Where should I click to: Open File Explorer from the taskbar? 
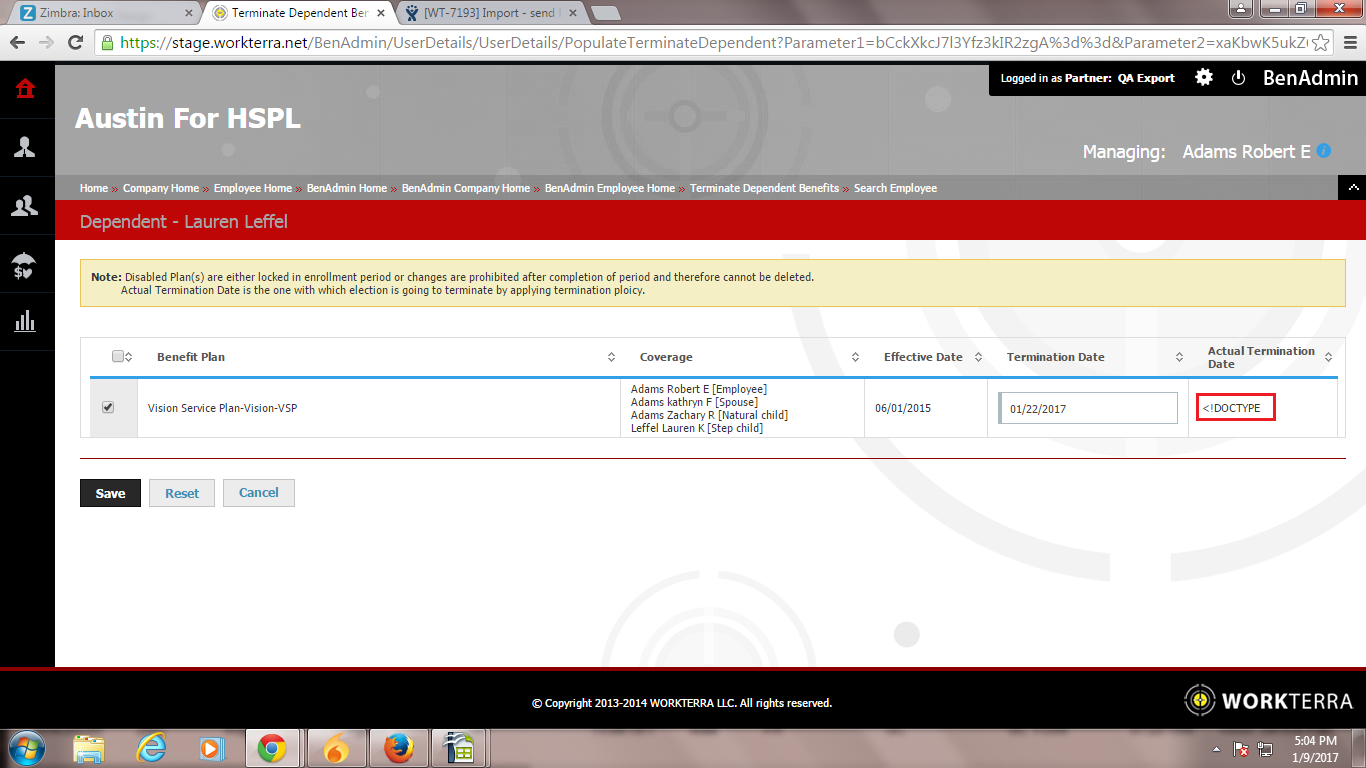coord(89,748)
